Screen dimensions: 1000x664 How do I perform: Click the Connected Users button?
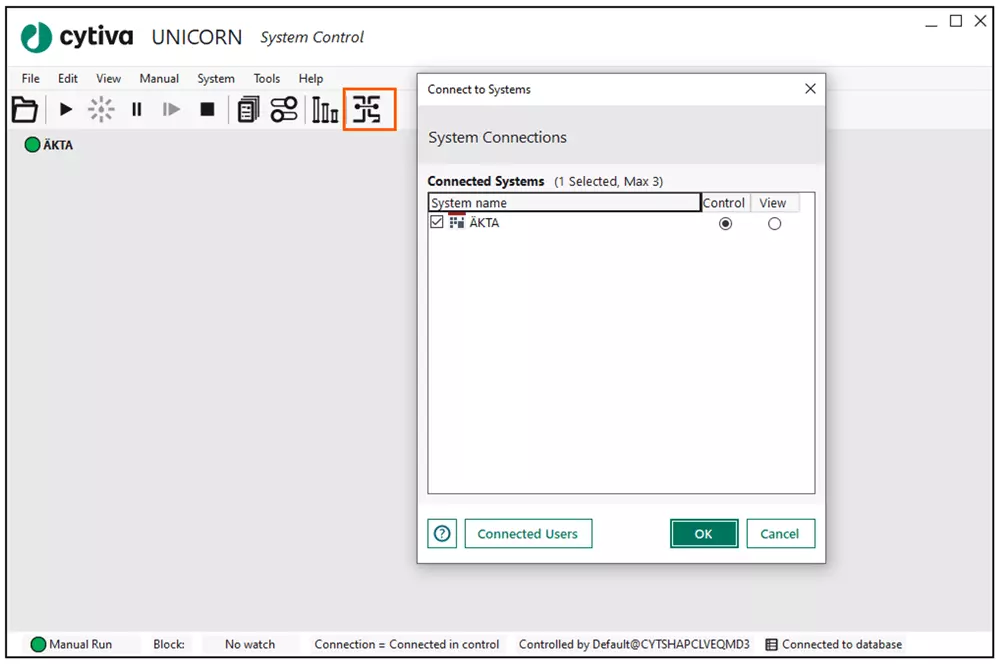pyautogui.click(x=528, y=533)
